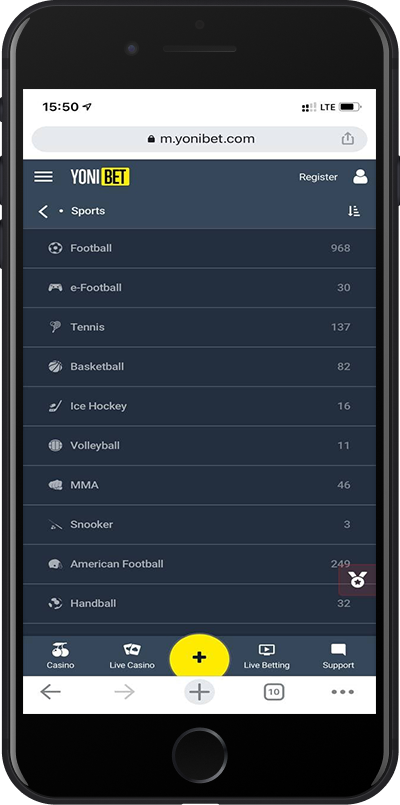Expand the Ice Hockey category
Image resolution: width=400 pixels, height=805 pixels.
199,406
